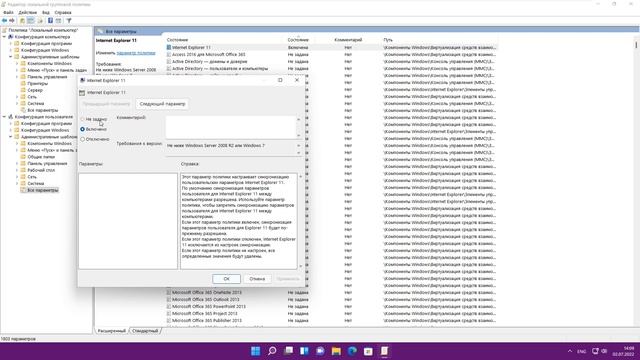Expand Рабочий стол tree node arrow
Screen dimensions: 640x360
pyautogui.click(x=17, y=170)
